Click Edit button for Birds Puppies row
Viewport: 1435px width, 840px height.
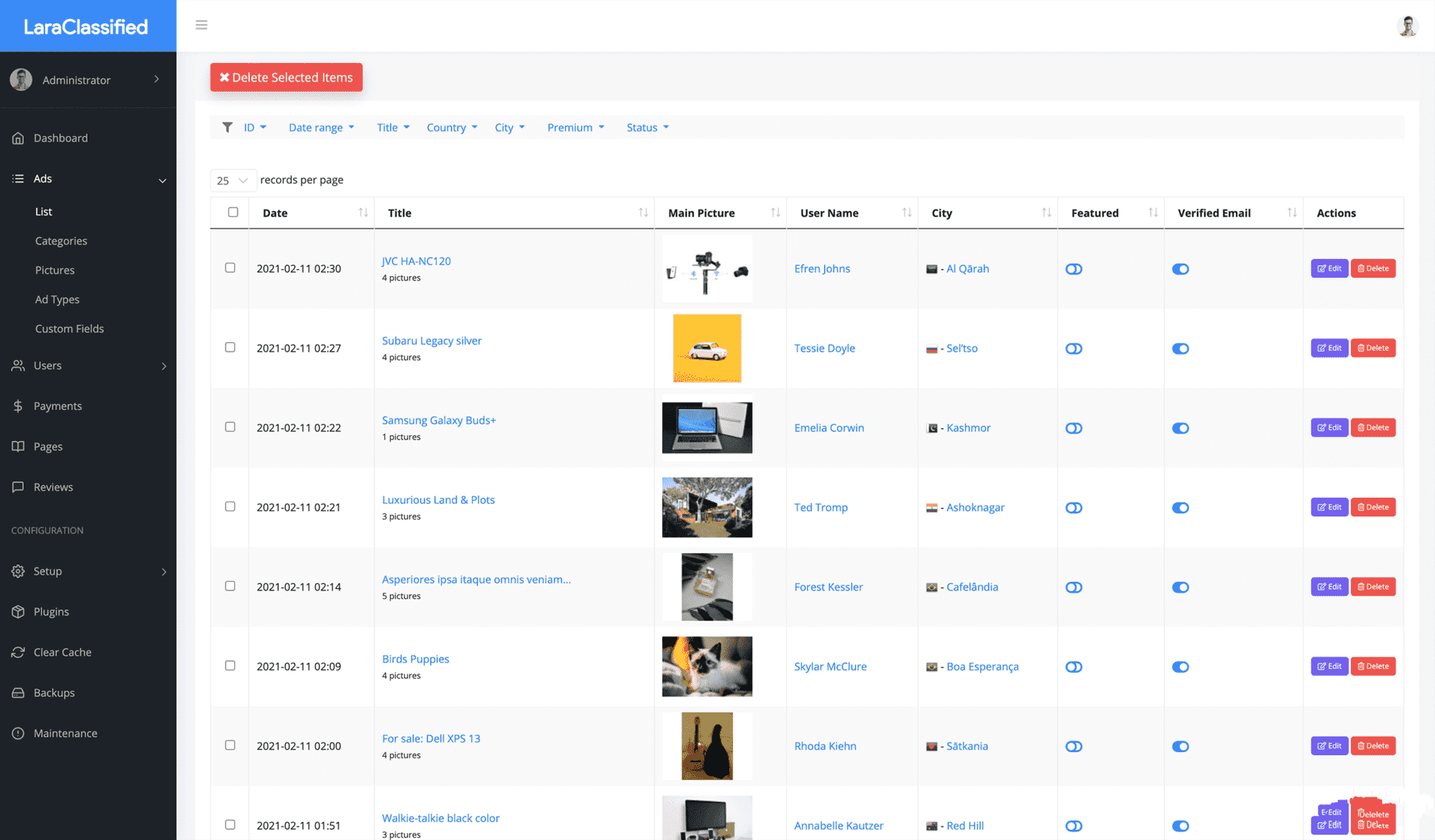[x=1328, y=667]
